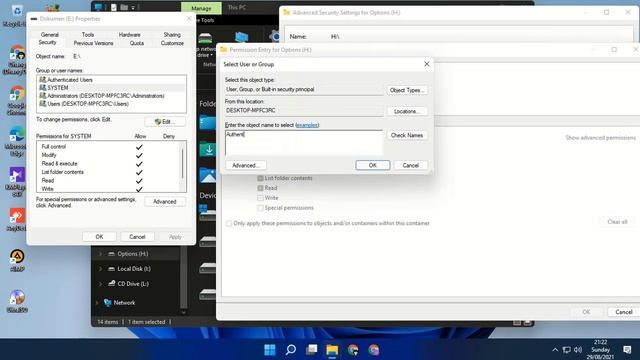Click the Downloads folder icon in Explorer

[x=209, y=149]
